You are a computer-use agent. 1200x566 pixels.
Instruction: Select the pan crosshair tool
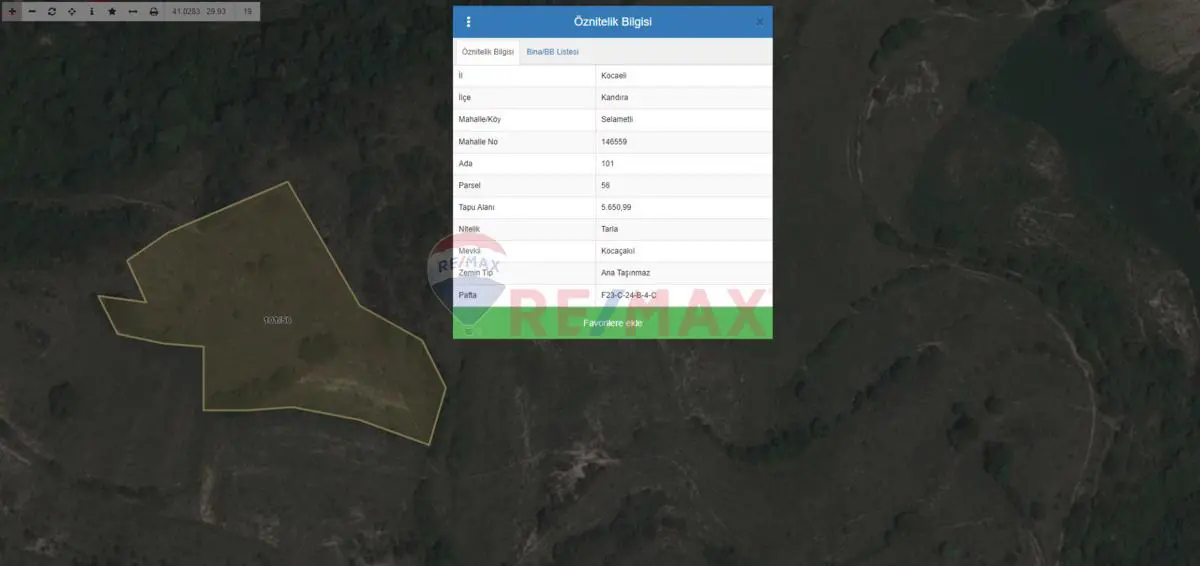(72, 11)
